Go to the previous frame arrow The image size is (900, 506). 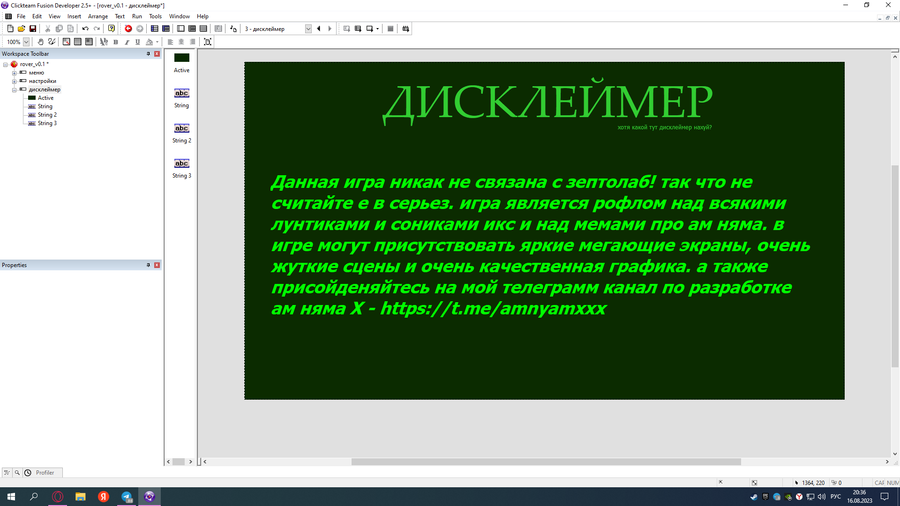click(x=319, y=29)
